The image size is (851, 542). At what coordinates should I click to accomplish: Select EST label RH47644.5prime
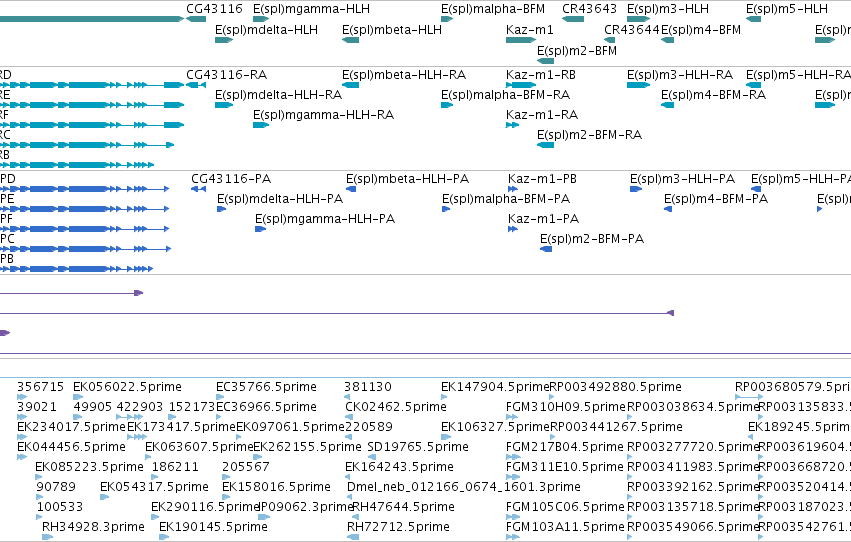pos(404,507)
